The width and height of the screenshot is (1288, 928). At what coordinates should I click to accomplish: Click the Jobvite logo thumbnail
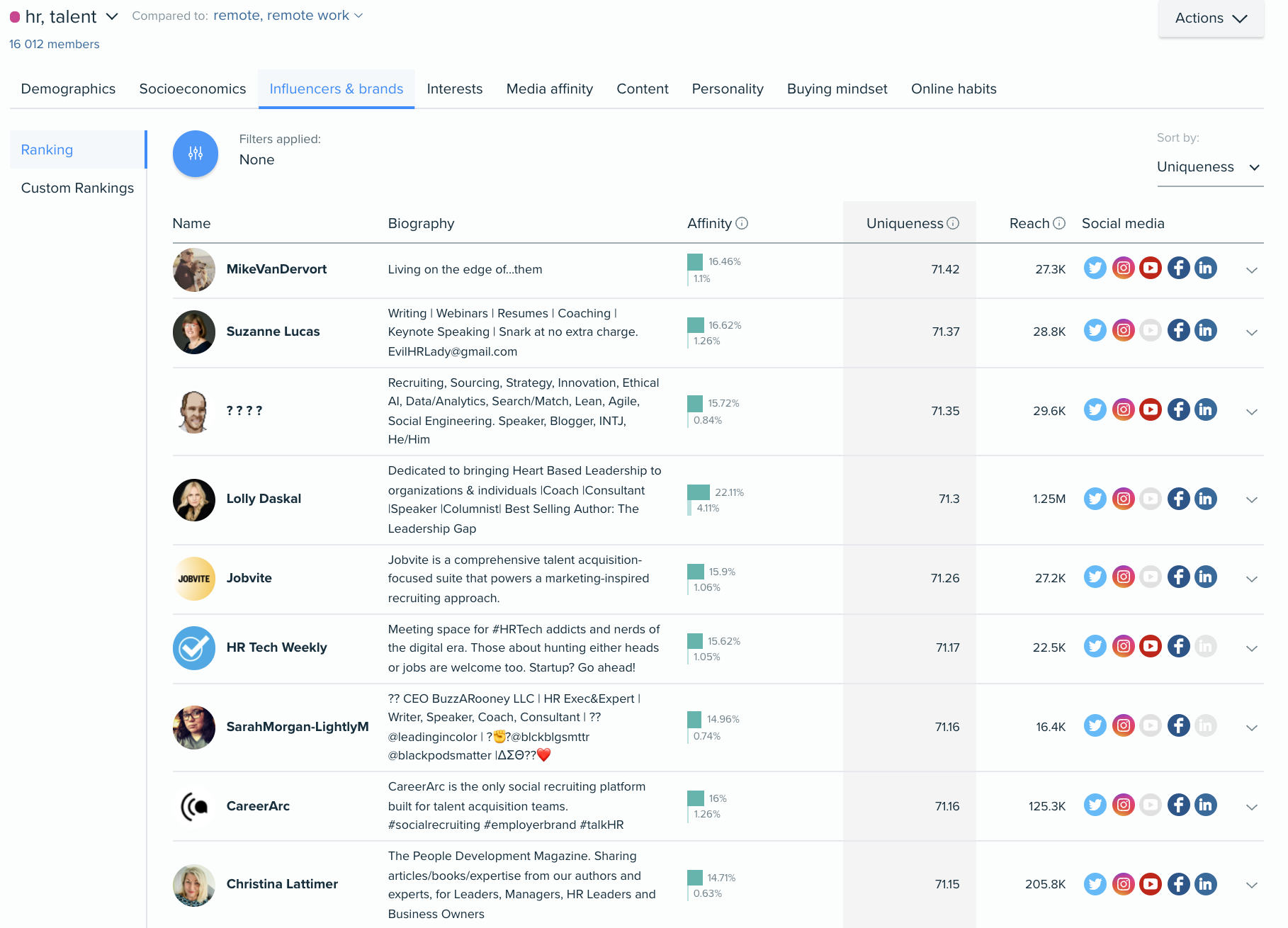click(x=194, y=579)
